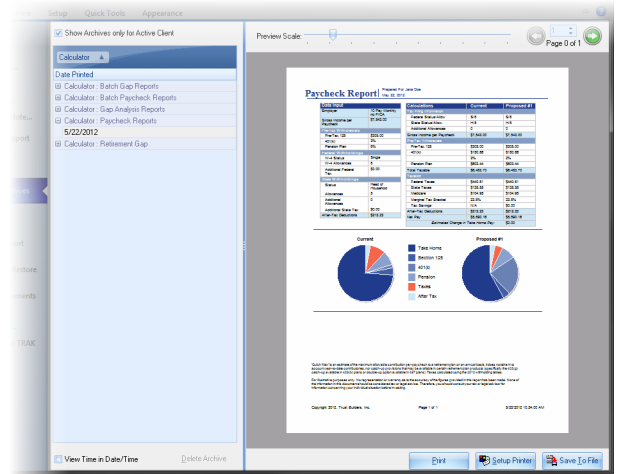The height and width of the screenshot is (474, 626).
Task: Expand Calculator : Retirement Gap group
Action: click(59, 145)
